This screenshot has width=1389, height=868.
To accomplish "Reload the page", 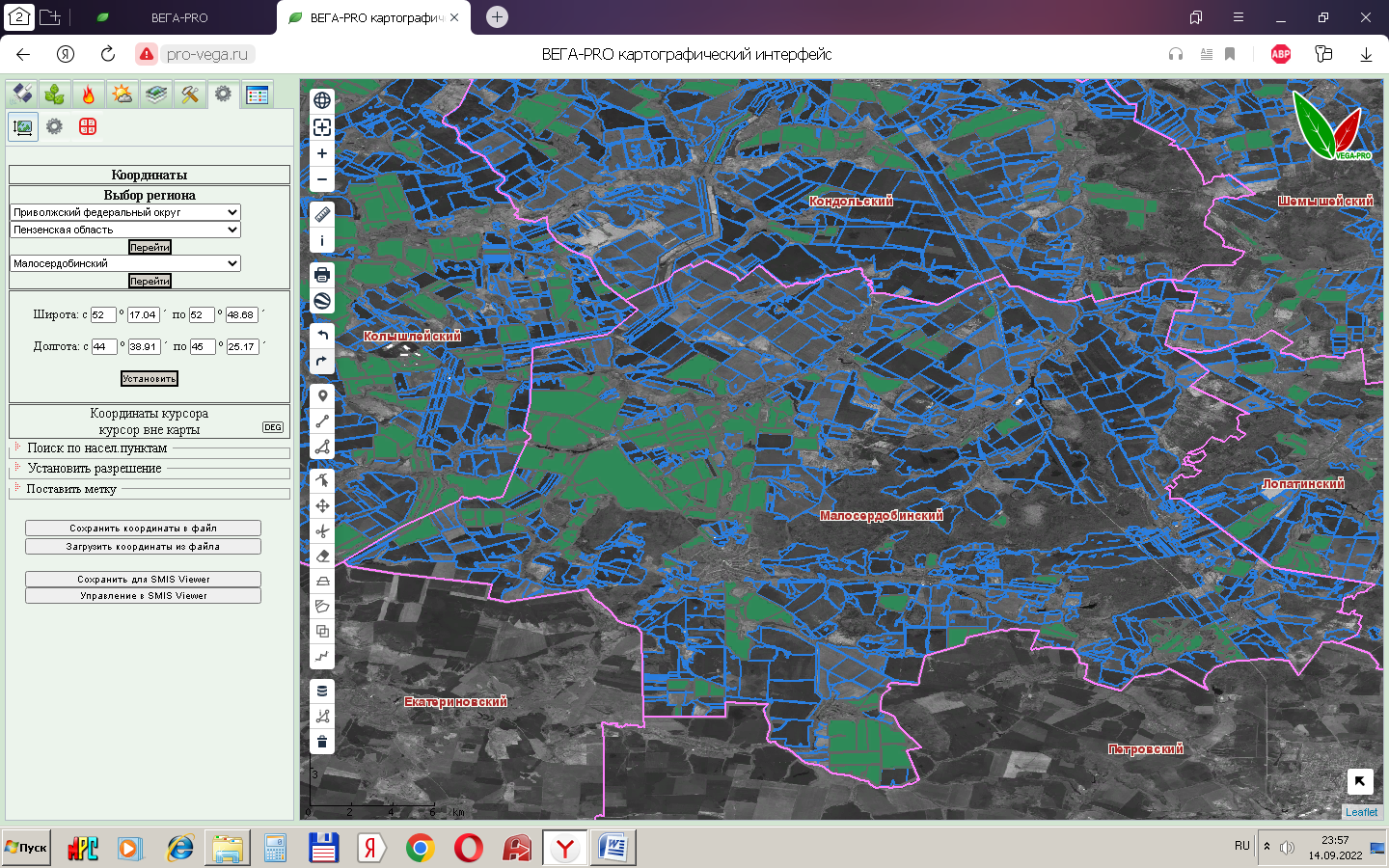I will coord(108,54).
